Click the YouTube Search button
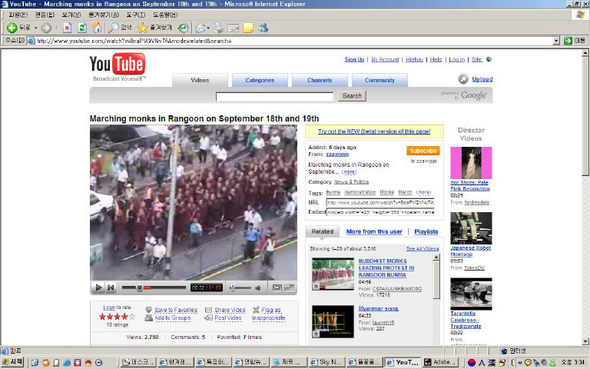The image size is (590, 369). click(x=352, y=96)
